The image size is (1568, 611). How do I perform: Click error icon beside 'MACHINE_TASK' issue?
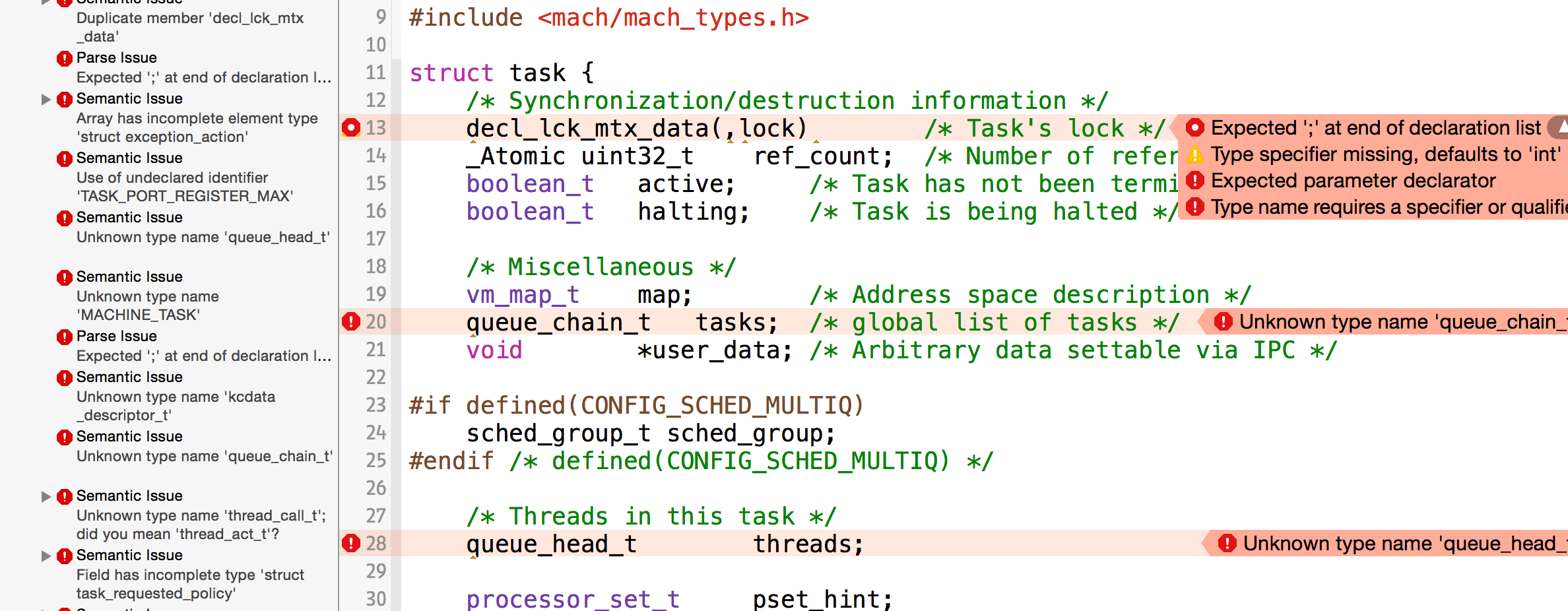point(64,277)
